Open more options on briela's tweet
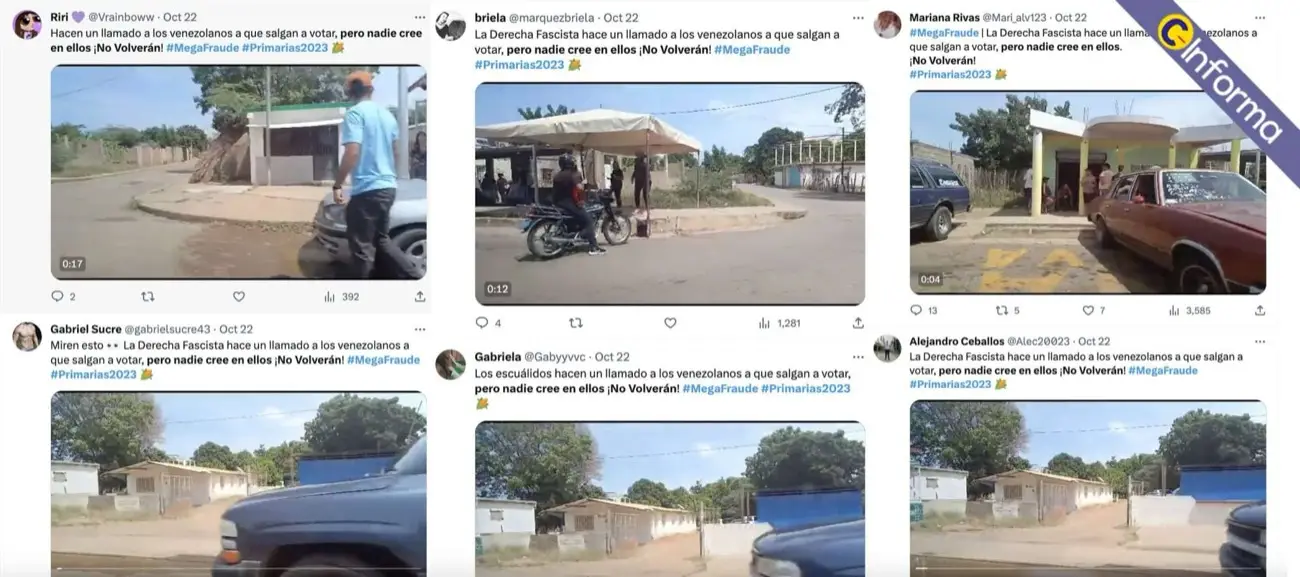 pos(857,18)
